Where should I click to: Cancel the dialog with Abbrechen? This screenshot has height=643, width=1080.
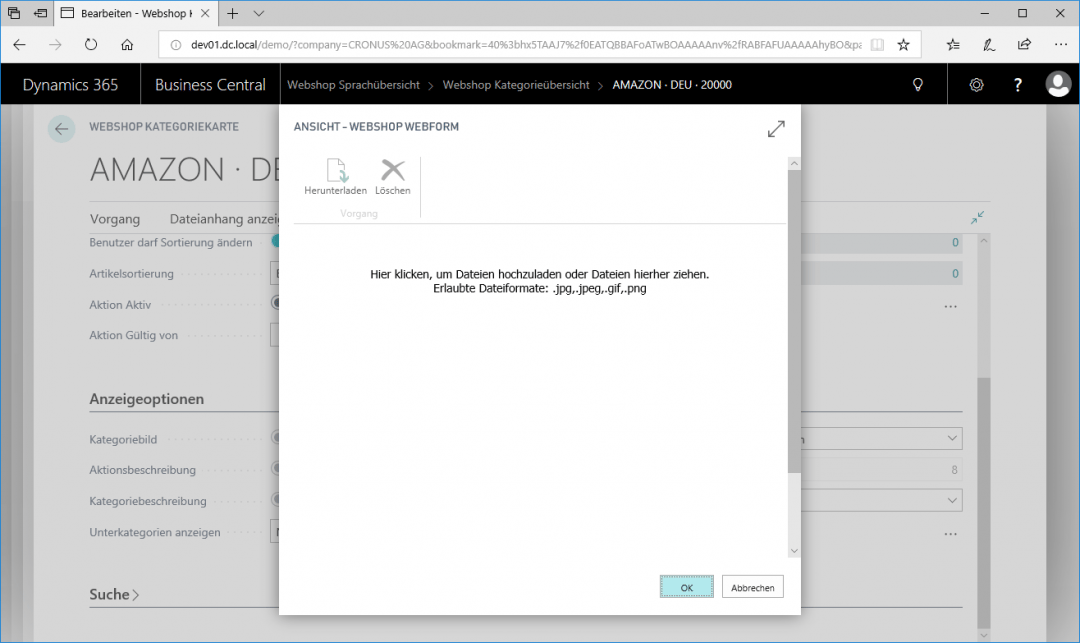[x=752, y=587]
